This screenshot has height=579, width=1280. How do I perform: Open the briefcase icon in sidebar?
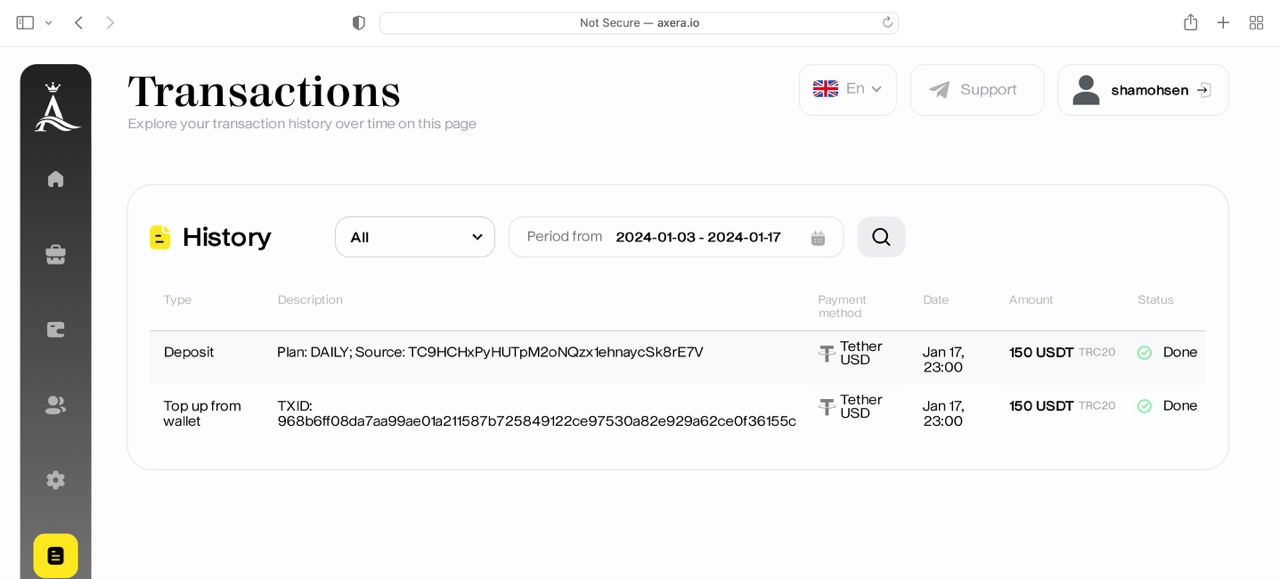(56, 255)
